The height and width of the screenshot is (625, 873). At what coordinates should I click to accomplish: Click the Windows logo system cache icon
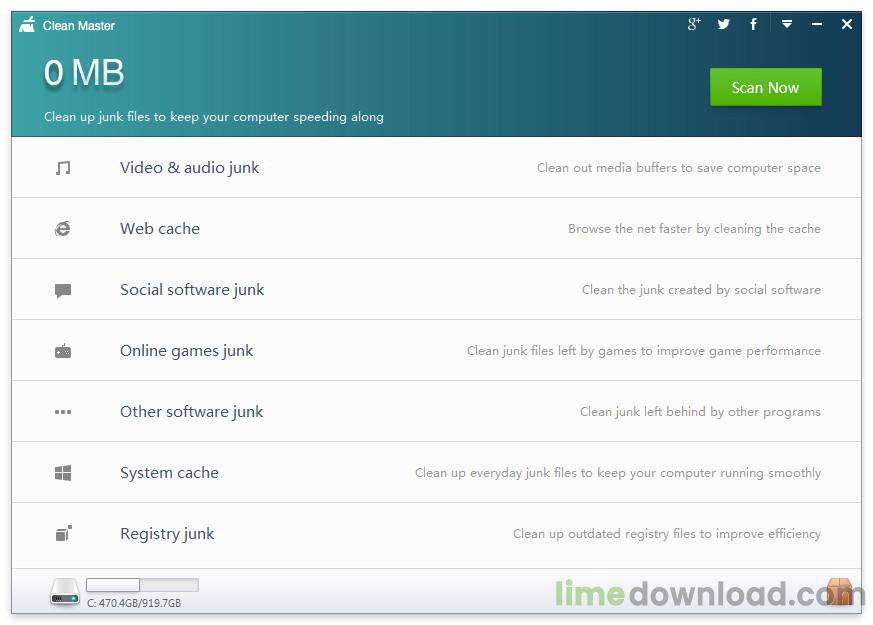coord(63,473)
